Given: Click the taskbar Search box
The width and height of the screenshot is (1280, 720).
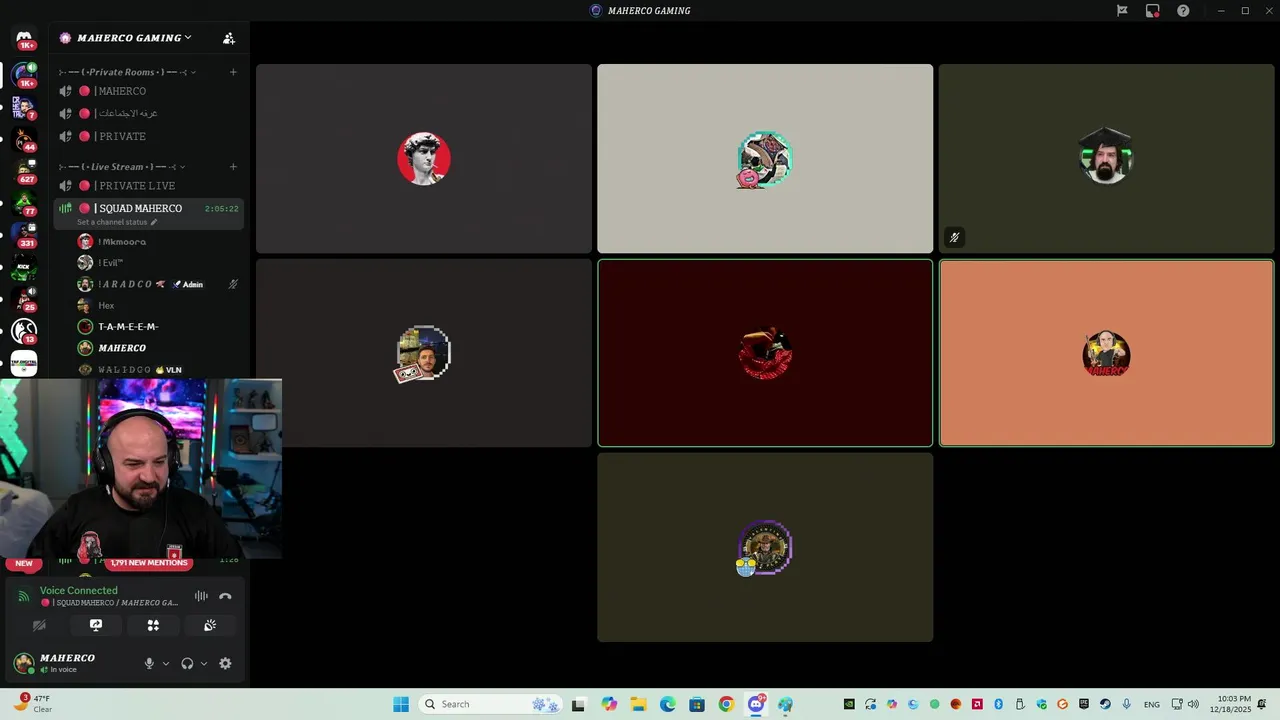Looking at the screenshot, I should 491,704.
